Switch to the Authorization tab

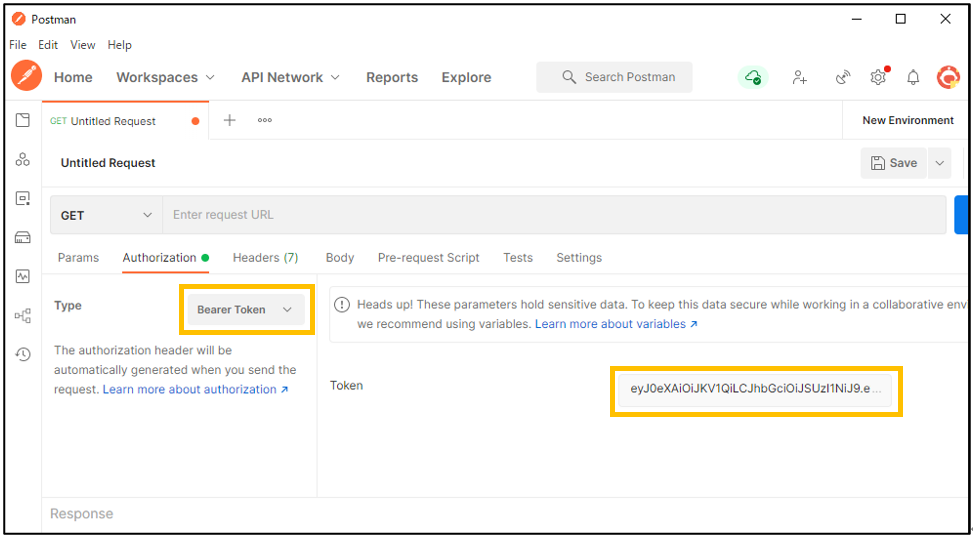[165, 258]
